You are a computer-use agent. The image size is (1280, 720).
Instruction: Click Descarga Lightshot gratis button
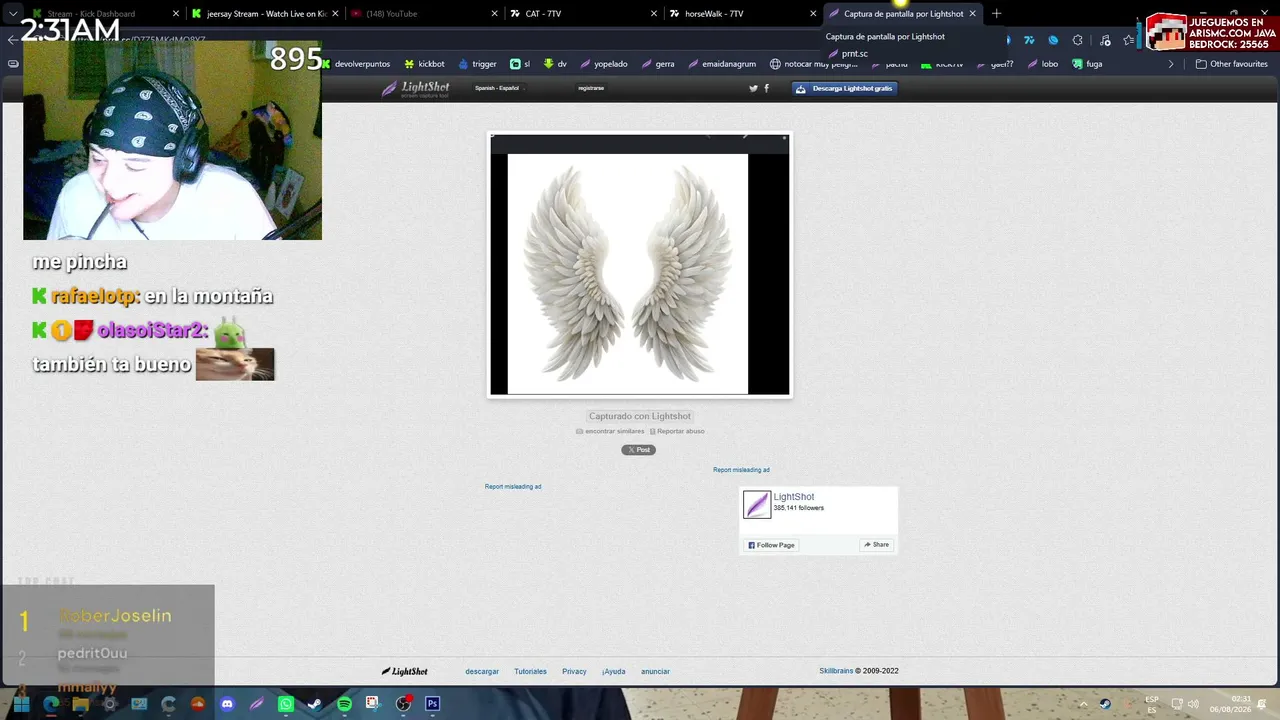tap(845, 88)
